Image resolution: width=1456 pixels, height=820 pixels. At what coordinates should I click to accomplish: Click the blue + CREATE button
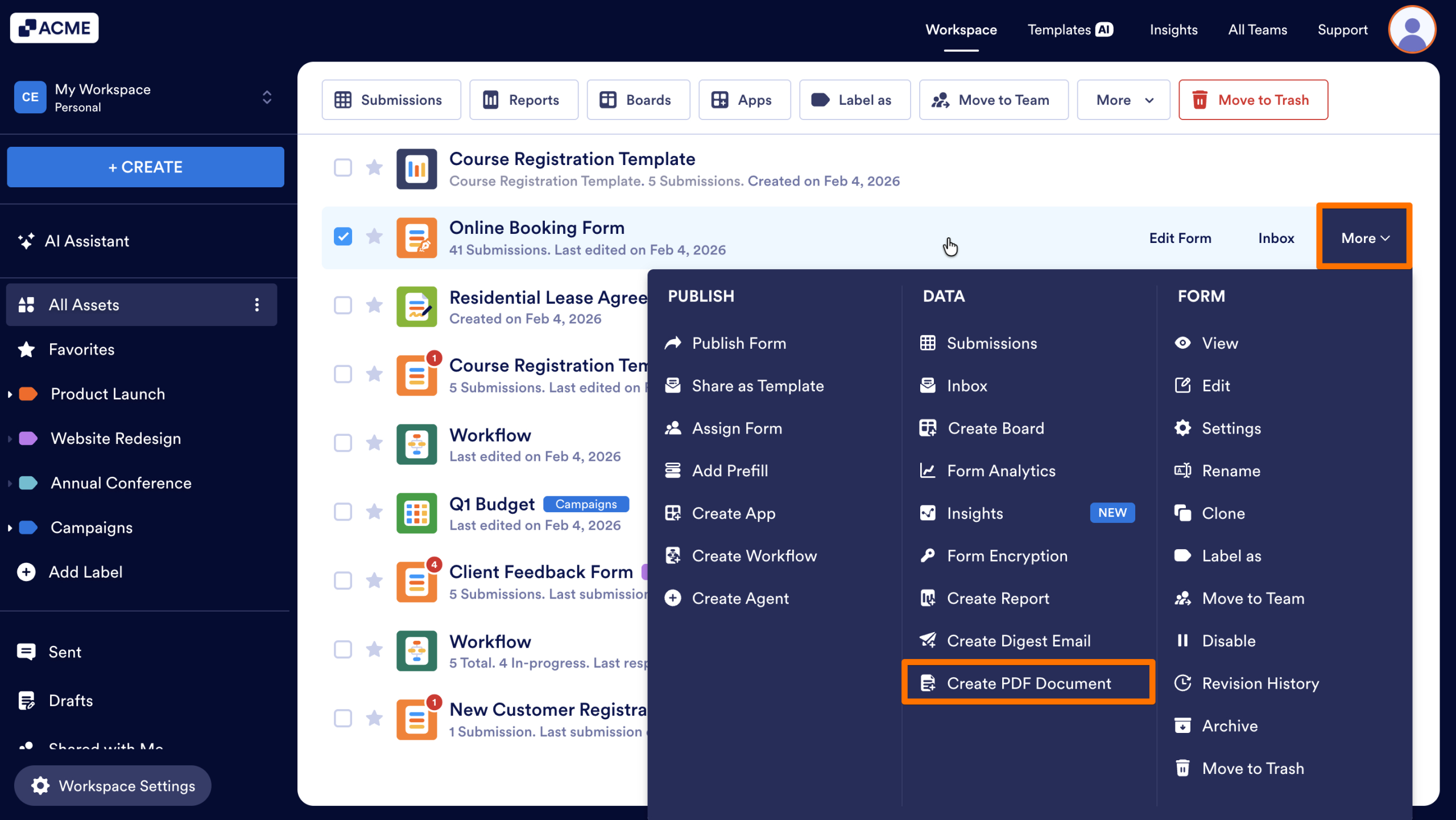[x=145, y=167]
